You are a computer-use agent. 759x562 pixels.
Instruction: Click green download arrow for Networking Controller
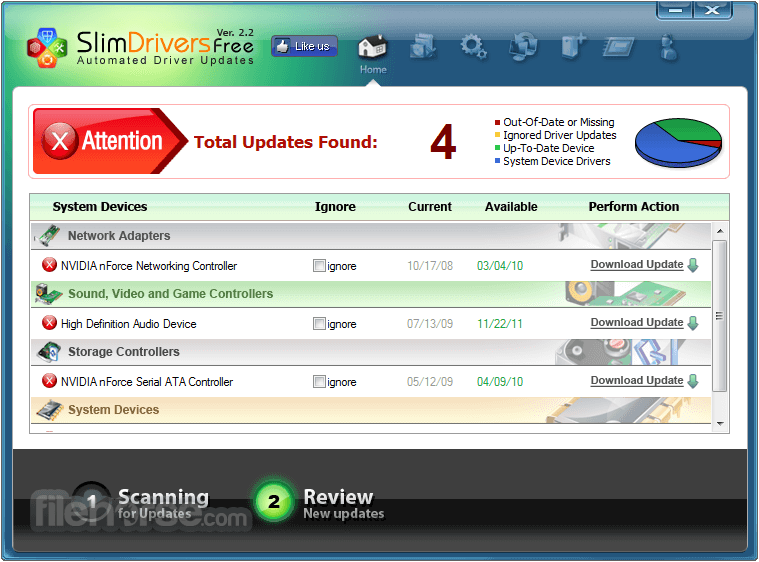(x=693, y=265)
